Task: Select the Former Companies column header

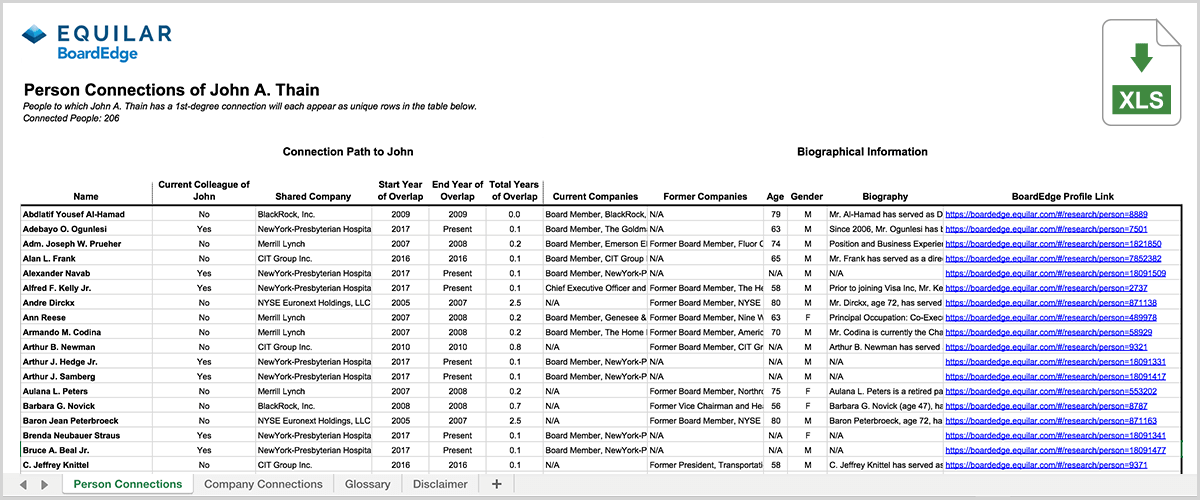Action: (x=705, y=197)
